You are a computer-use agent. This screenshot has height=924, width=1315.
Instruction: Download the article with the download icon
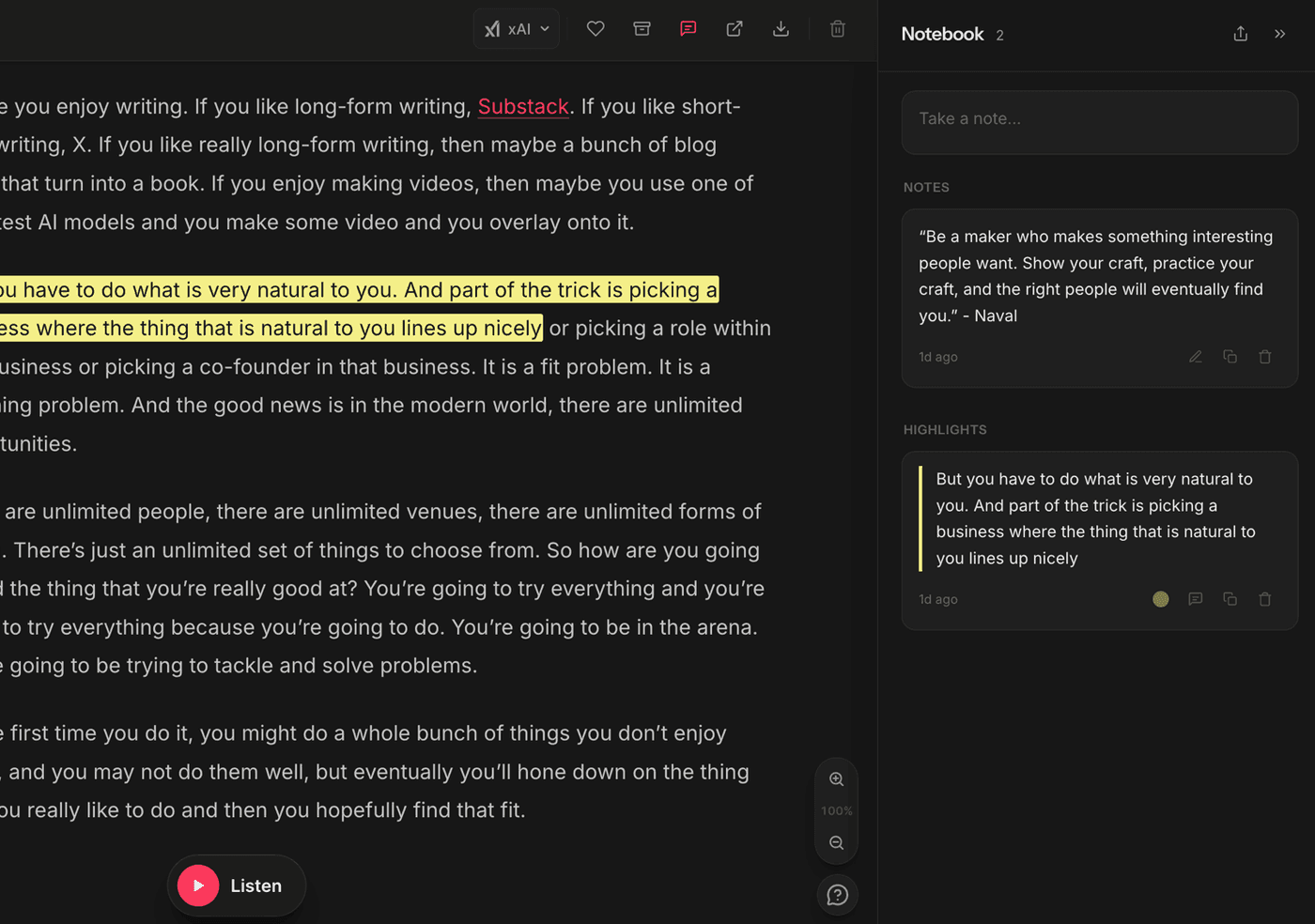[781, 29]
